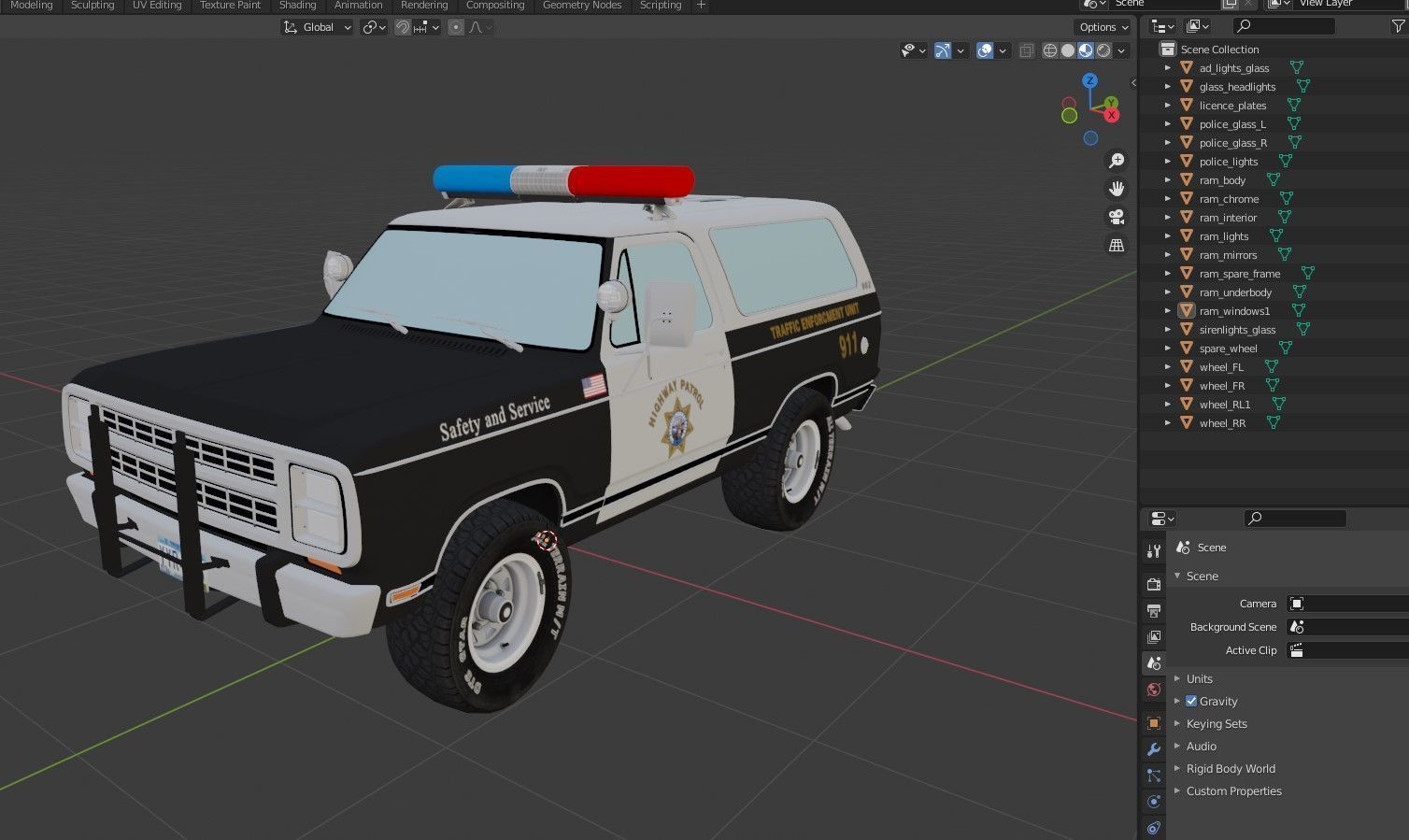Open the snapping options dropdown
This screenshot has width=1409, height=840.
coord(426,27)
